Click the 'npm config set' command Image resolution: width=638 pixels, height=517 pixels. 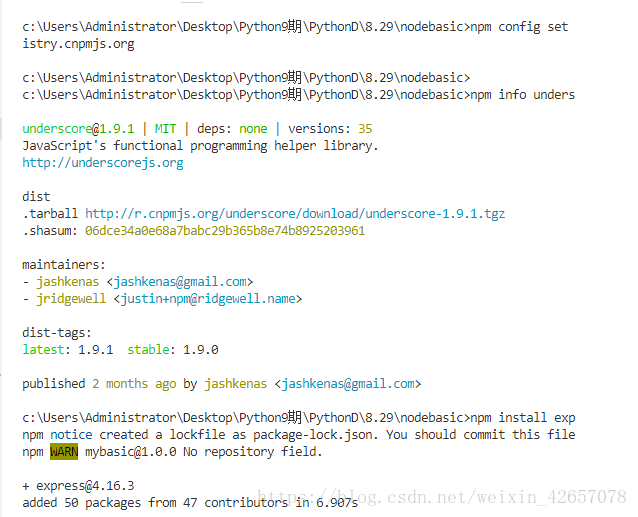click(519, 27)
